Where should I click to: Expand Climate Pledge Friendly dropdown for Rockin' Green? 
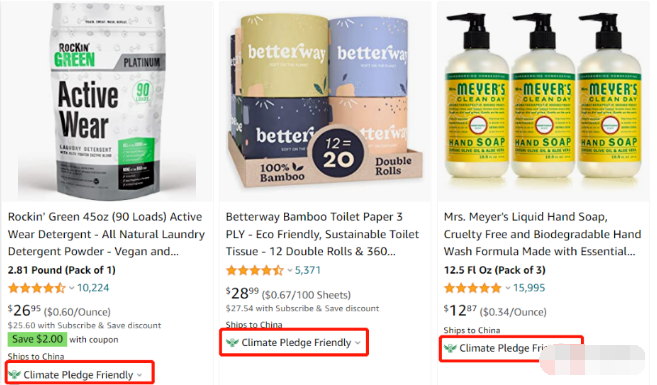pyautogui.click(x=140, y=375)
